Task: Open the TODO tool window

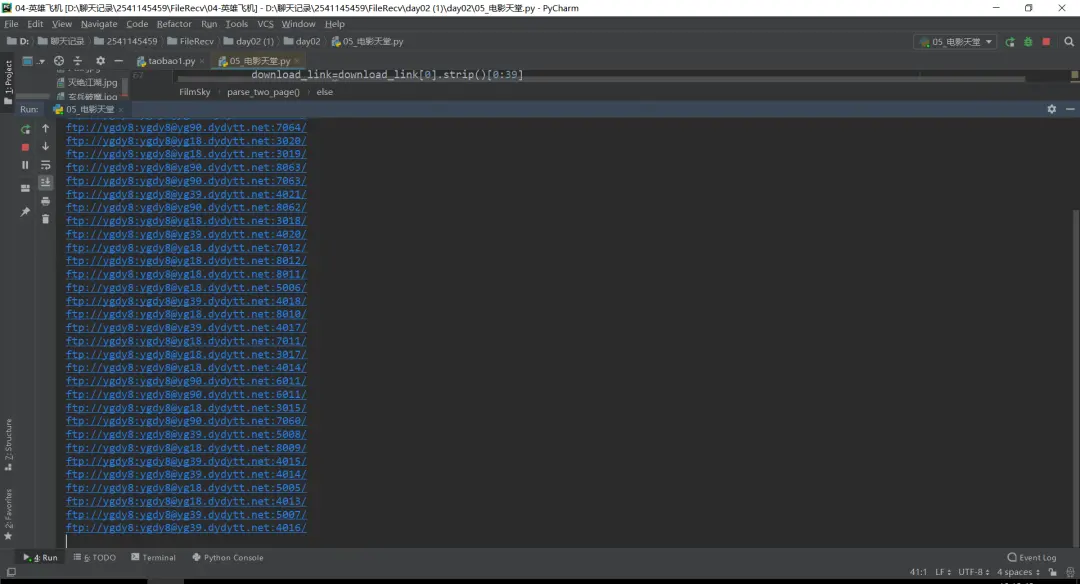Action: click(x=94, y=557)
